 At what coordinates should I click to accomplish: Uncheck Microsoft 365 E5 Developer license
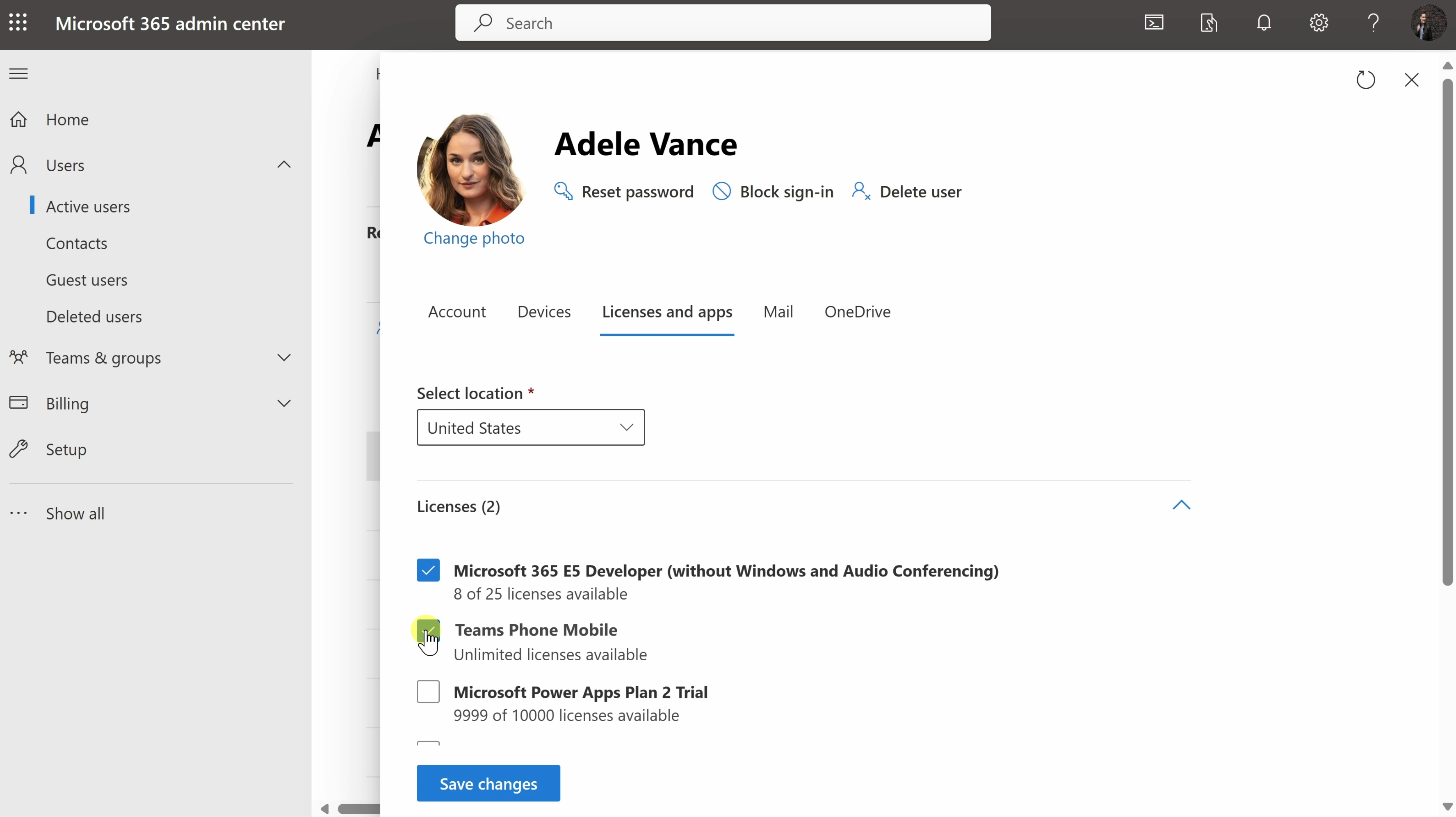pyautogui.click(x=428, y=570)
